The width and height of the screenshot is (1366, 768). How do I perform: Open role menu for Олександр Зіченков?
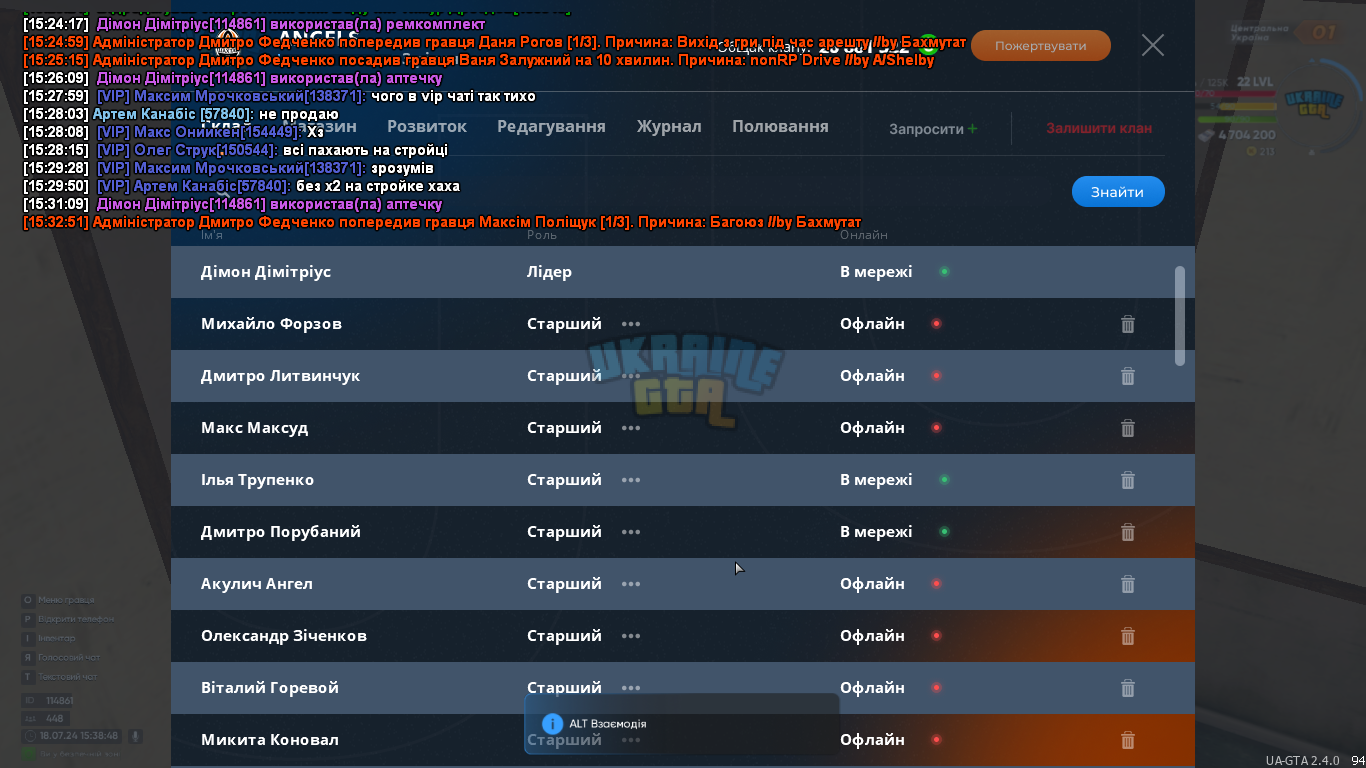(x=631, y=636)
